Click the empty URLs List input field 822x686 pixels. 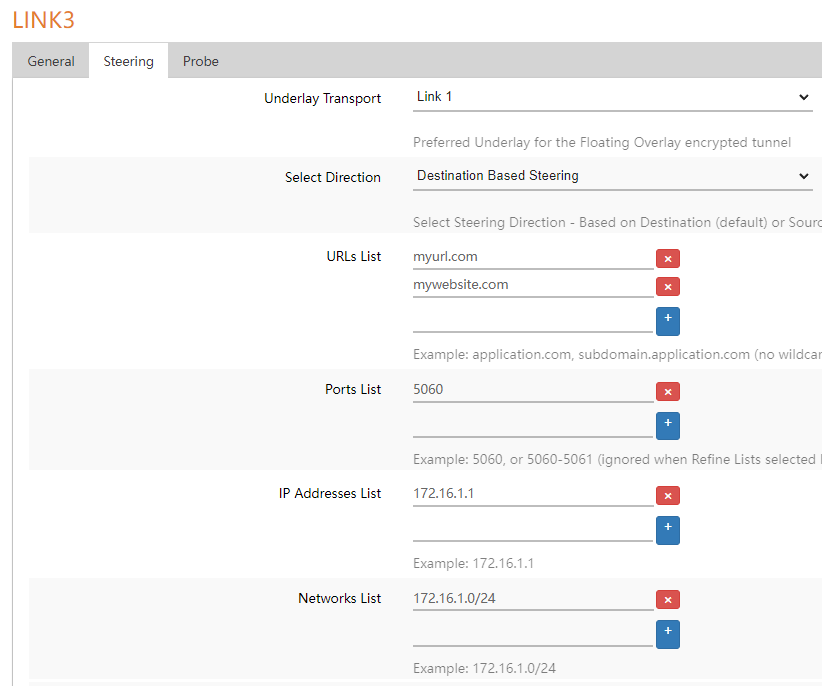[532, 320]
